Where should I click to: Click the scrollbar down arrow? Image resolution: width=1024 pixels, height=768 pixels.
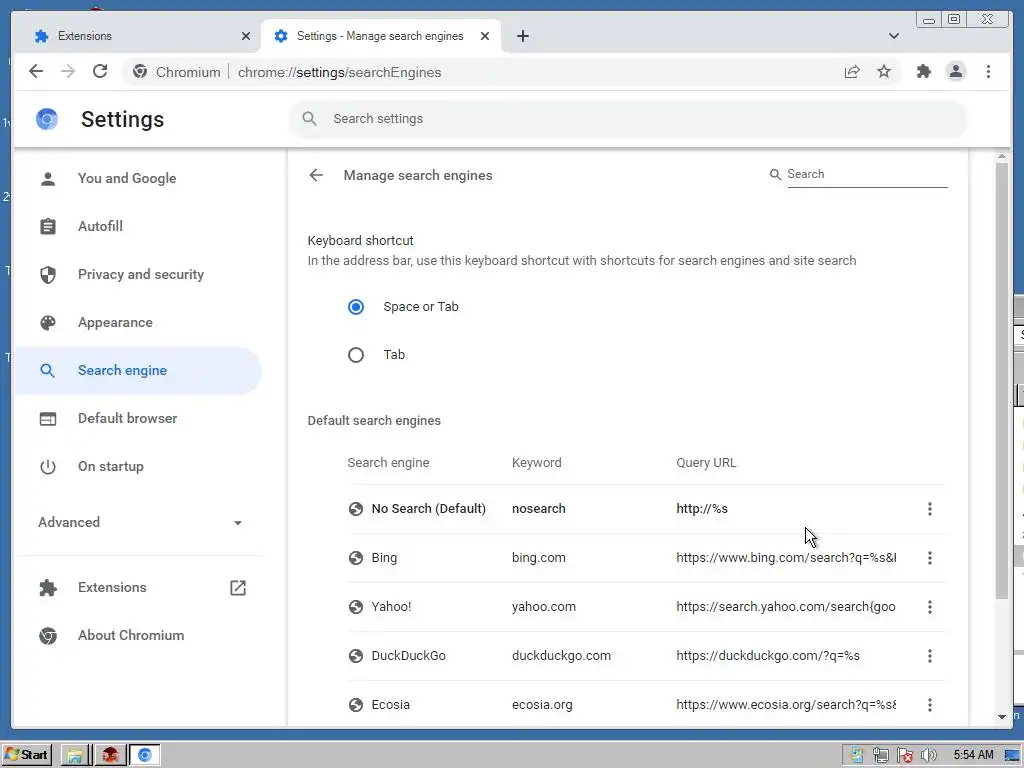[1002, 716]
